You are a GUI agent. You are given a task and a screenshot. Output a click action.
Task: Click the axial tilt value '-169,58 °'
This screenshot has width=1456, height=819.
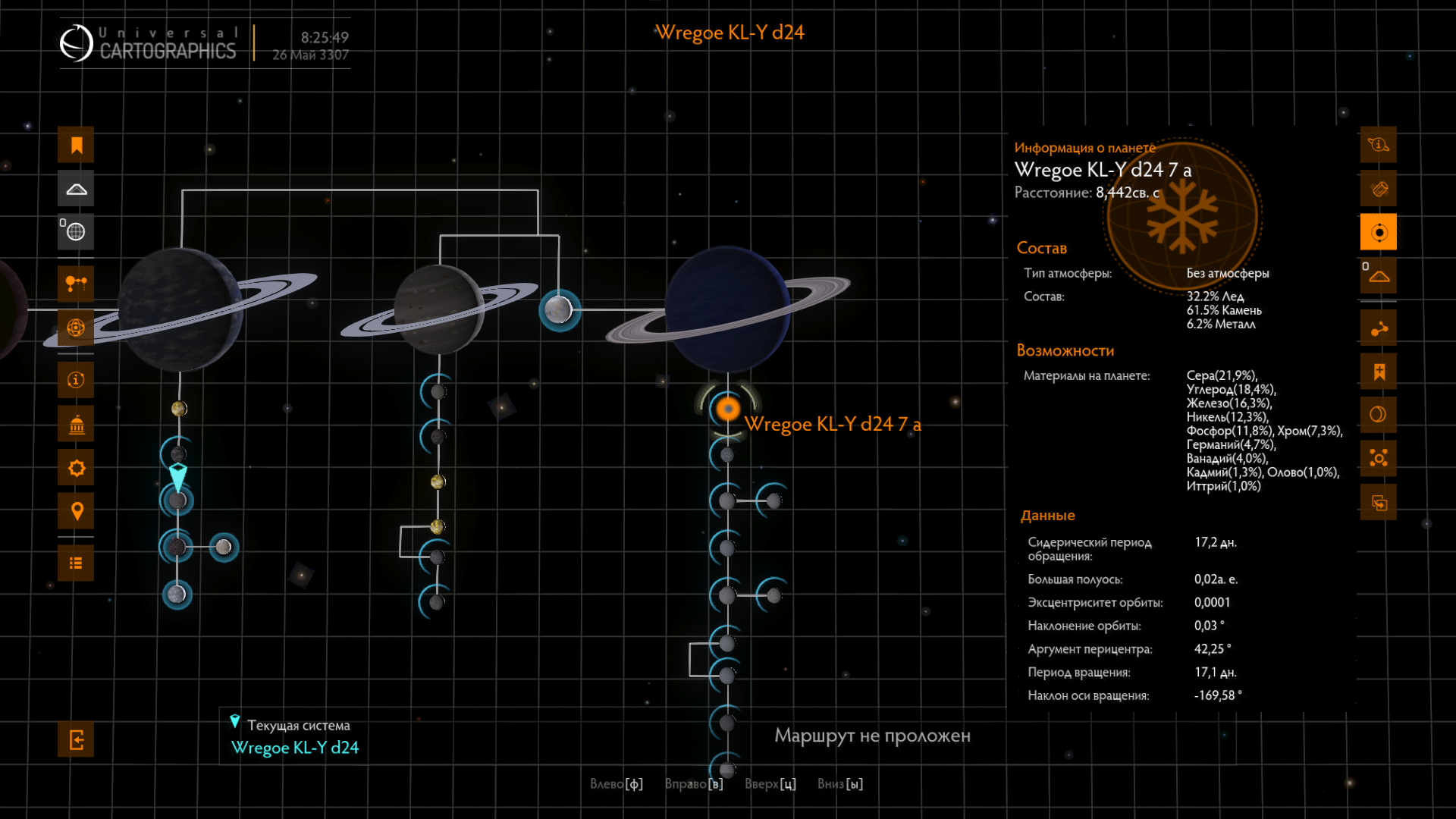[x=1218, y=695]
